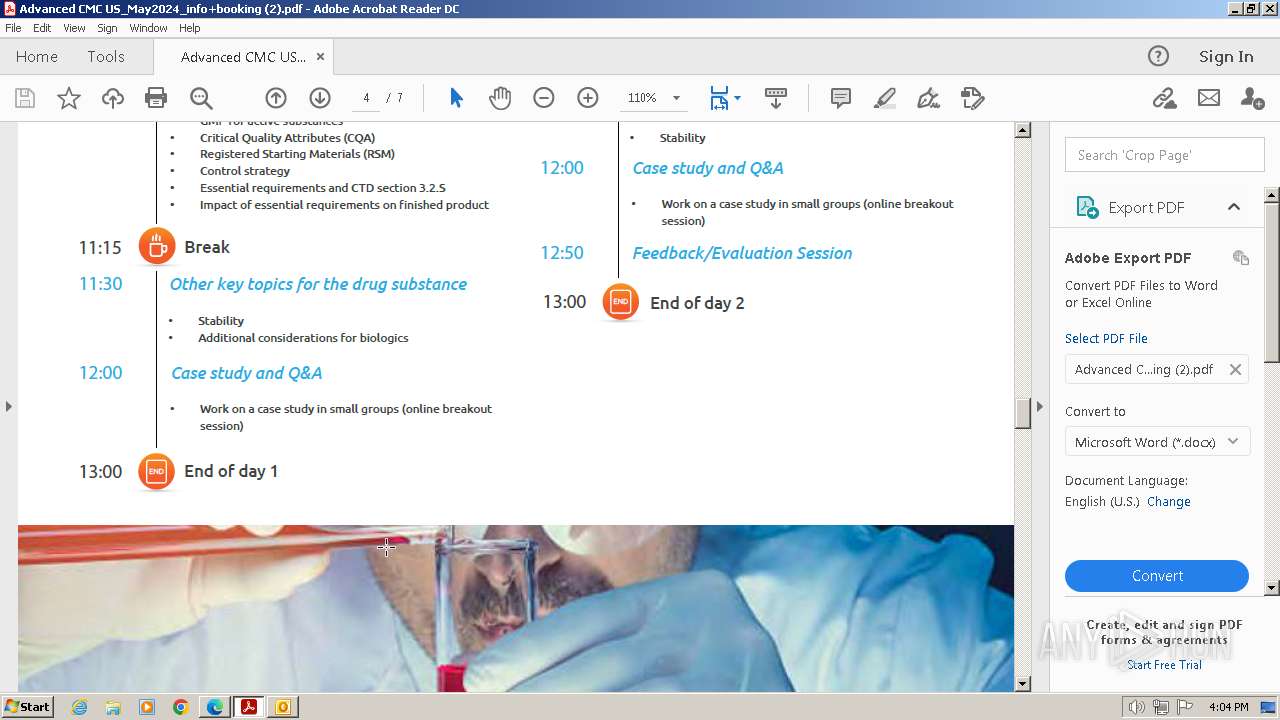This screenshot has width=1280, height=720.
Task: Open Google Chrome from taskbar
Action: click(x=181, y=707)
